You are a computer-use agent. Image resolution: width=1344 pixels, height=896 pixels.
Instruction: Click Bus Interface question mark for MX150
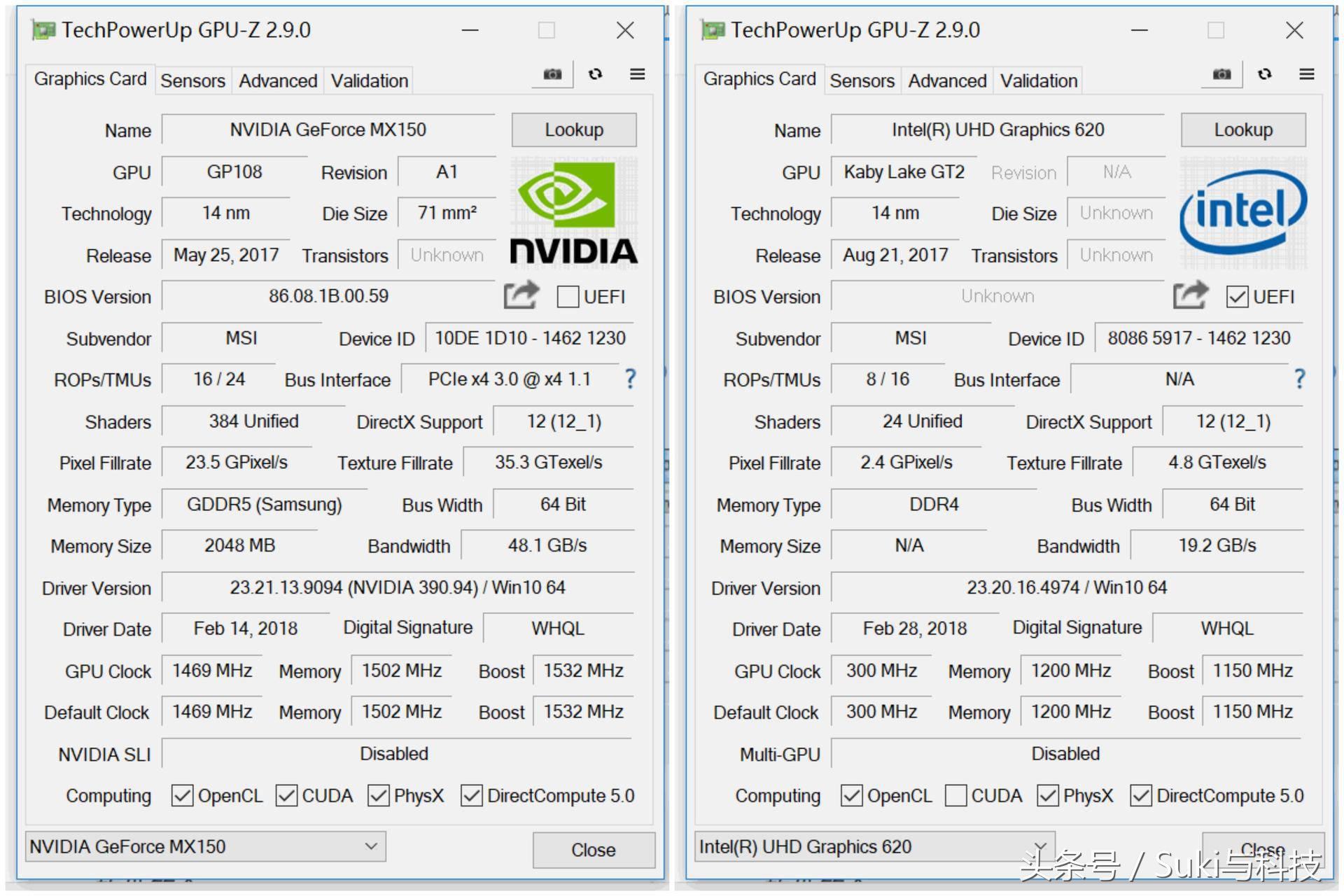click(x=630, y=379)
